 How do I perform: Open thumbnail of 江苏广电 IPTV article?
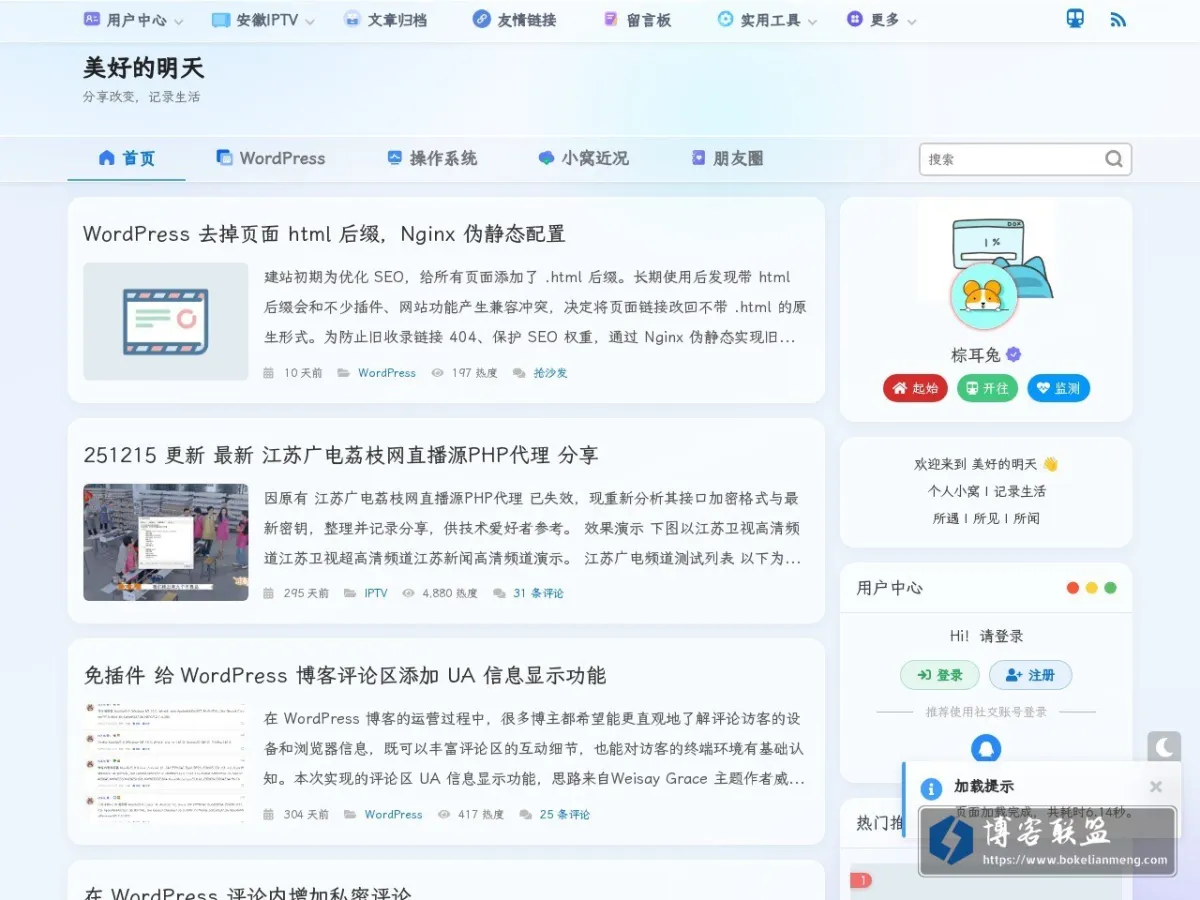[x=166, y=542]
